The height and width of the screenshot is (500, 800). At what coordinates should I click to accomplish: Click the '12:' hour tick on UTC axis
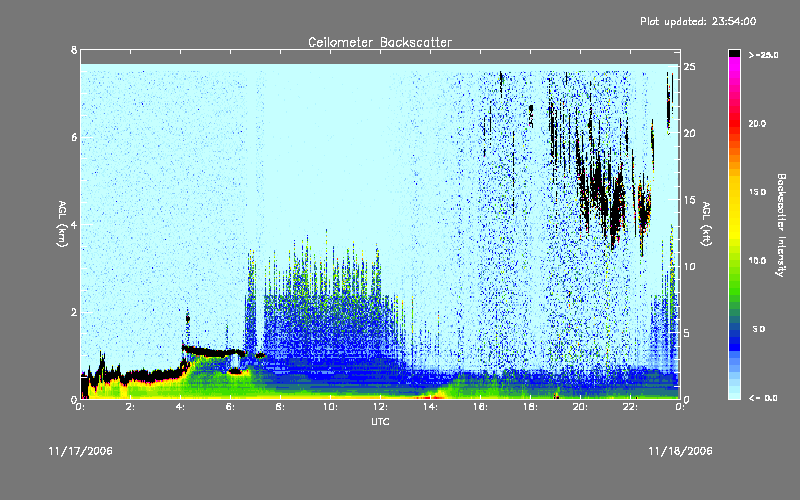click(x=380, y=407)
